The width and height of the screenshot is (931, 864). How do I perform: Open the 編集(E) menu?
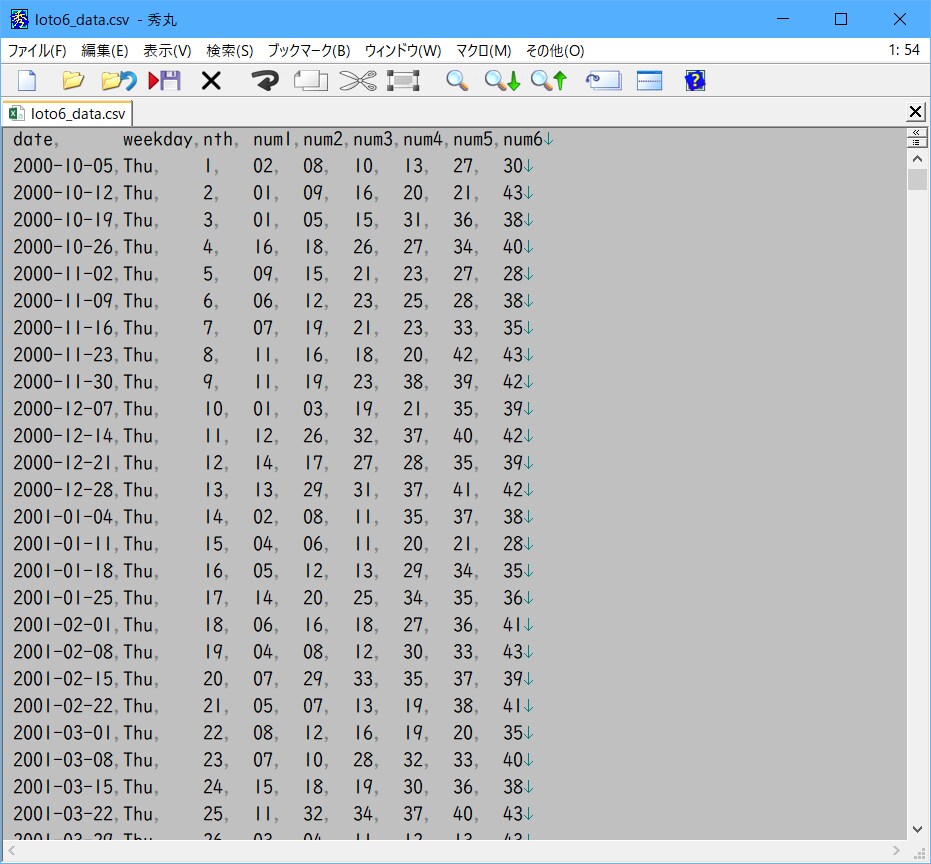click(104, 51)
